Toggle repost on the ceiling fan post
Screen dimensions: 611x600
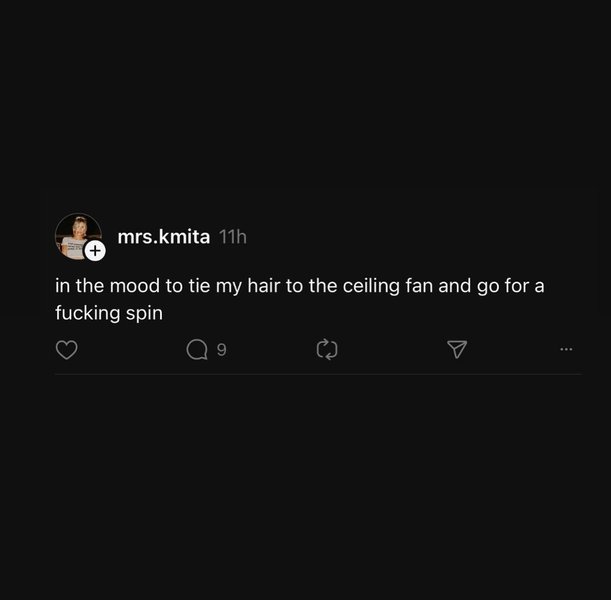point(327,349)
